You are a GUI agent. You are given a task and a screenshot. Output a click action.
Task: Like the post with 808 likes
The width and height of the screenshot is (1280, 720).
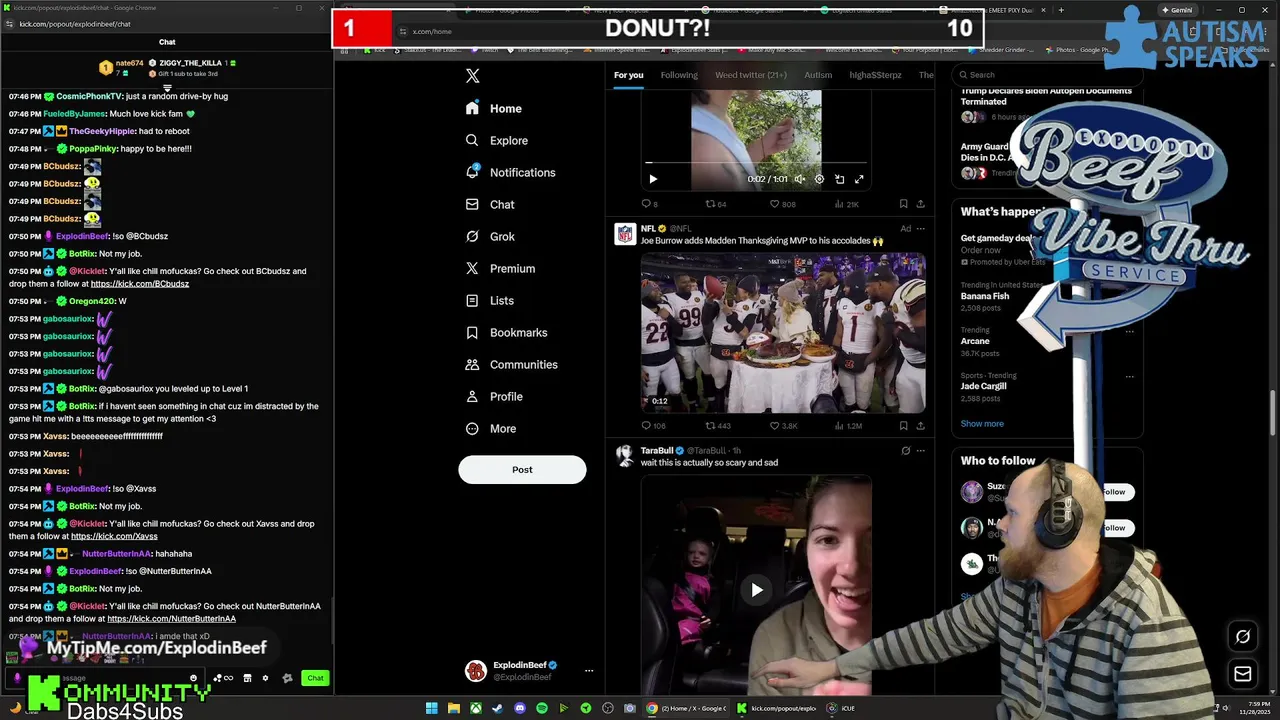pyautogui.click(x=782, y=204)
